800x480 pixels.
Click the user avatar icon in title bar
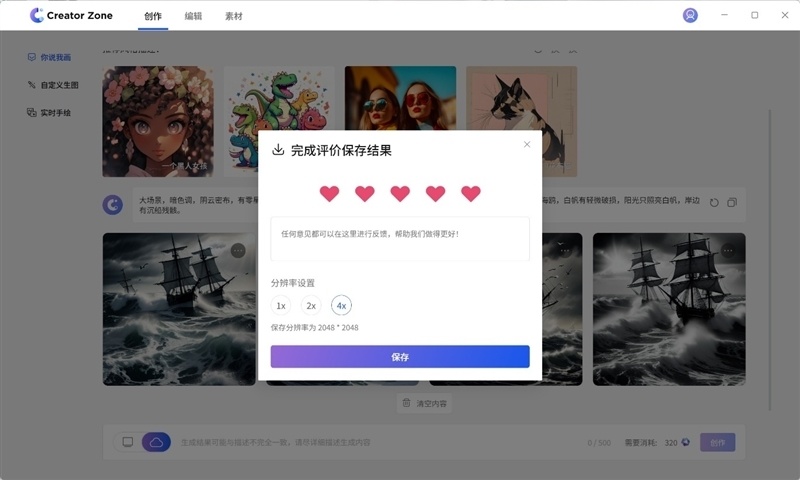coord(690,15)
